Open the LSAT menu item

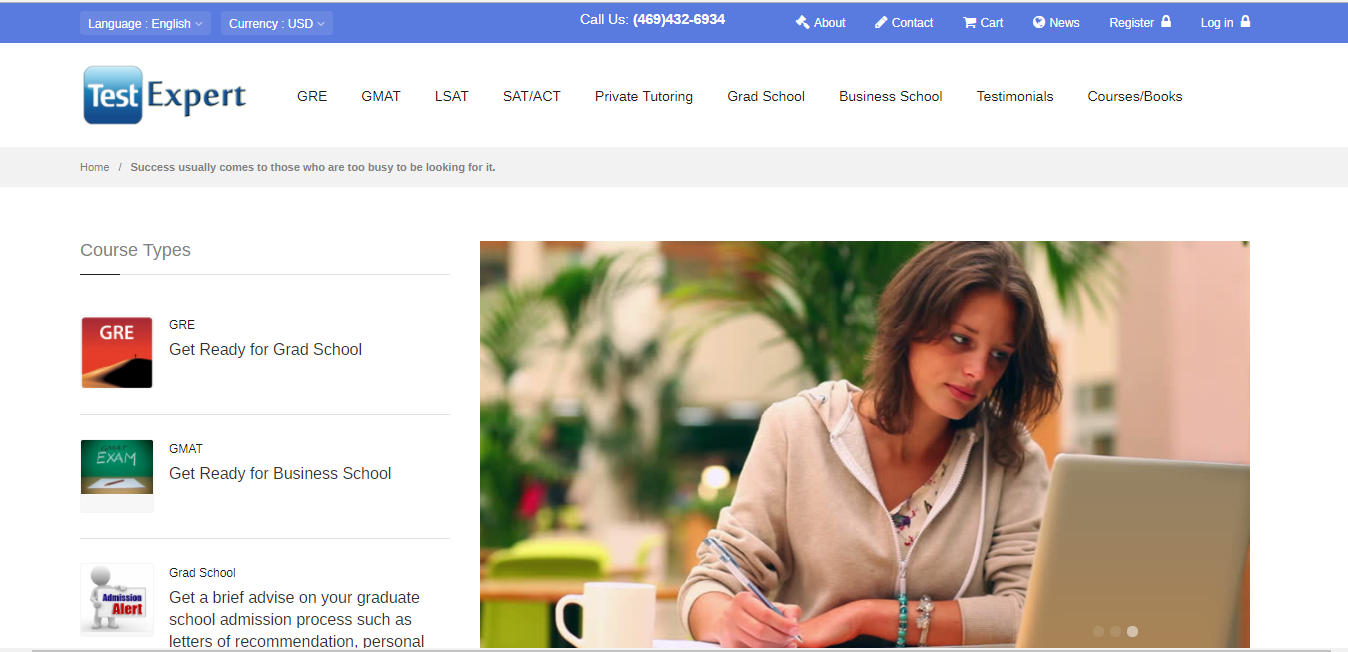coord(452,96)
